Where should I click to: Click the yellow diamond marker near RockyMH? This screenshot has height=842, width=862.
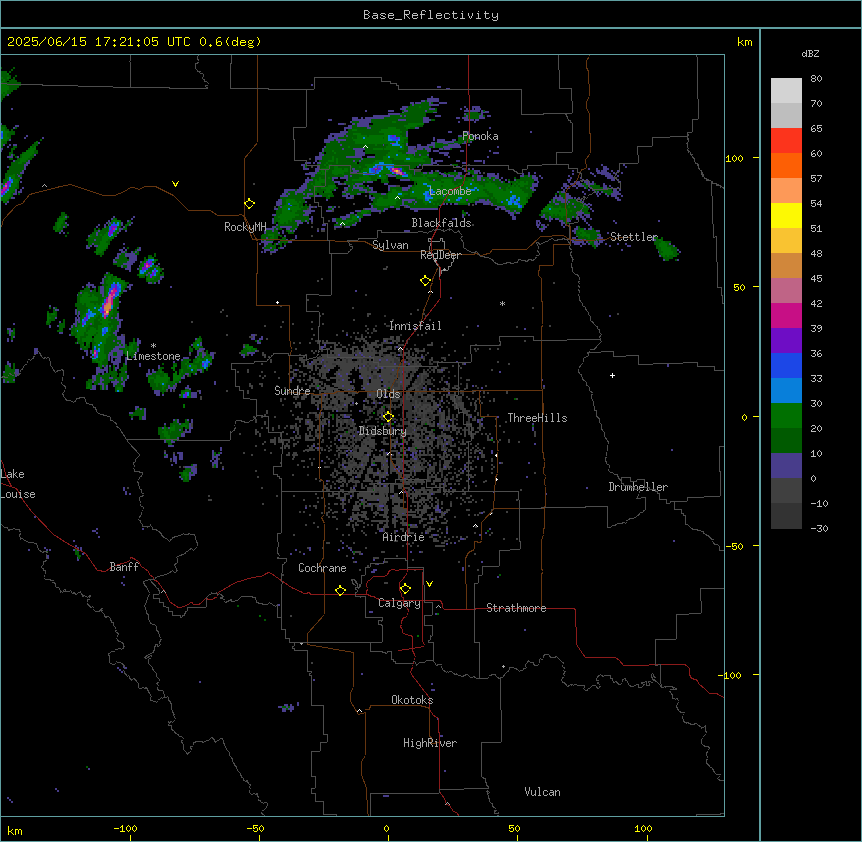[249, 203]
